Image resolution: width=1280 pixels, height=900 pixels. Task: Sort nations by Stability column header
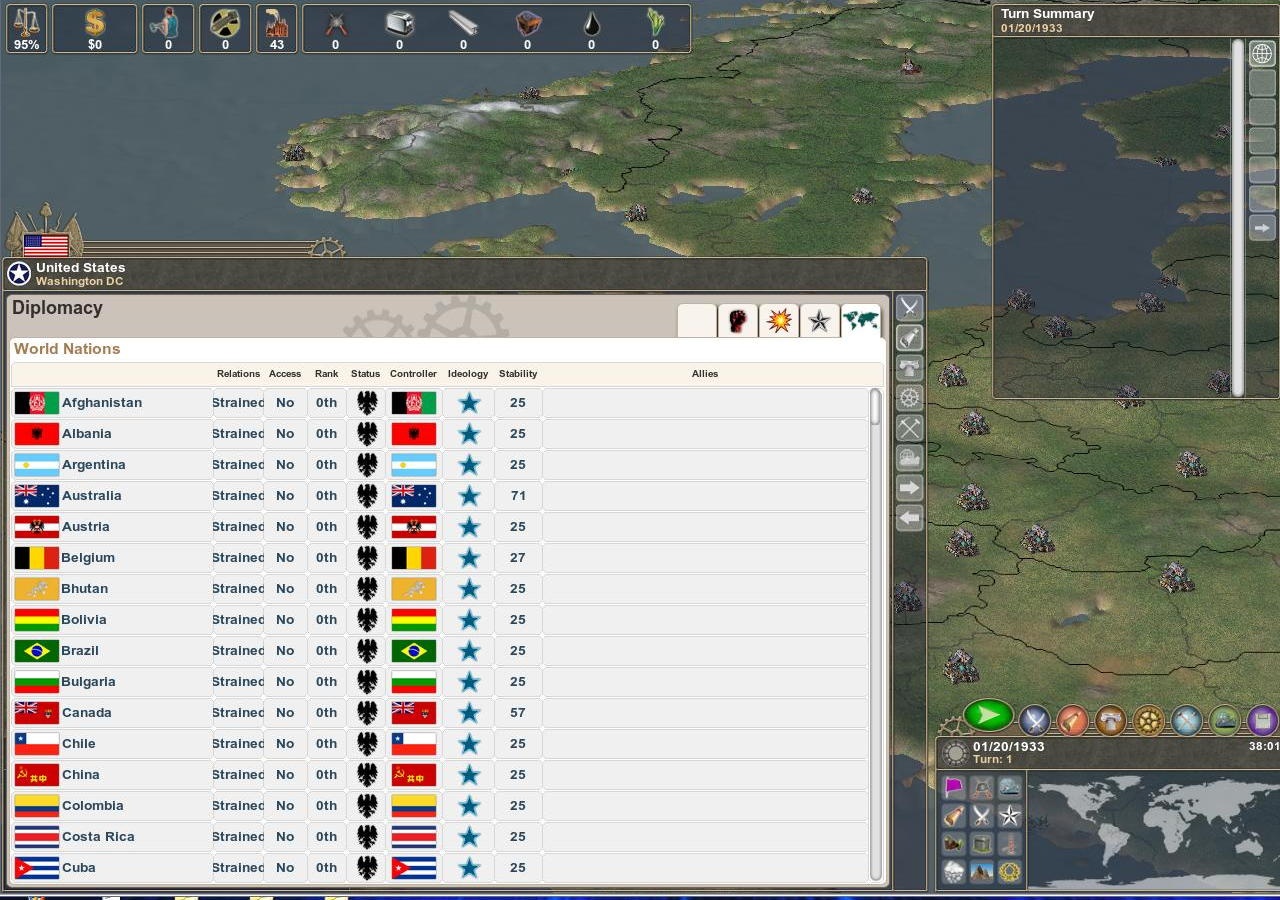[518, 374]
